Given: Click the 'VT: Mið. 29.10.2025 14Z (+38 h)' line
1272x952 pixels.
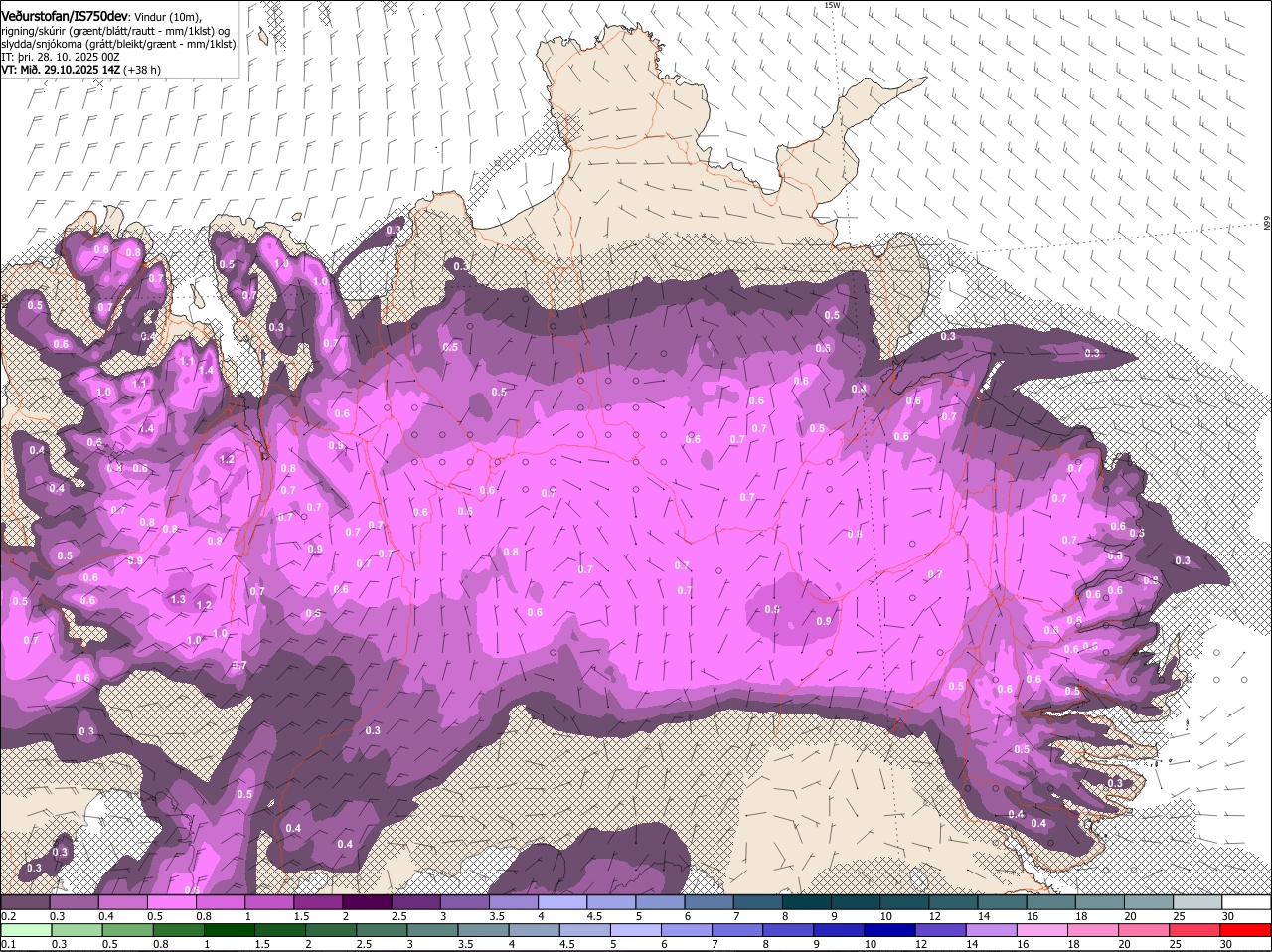Looking at the screenshot, I should 81,70.
